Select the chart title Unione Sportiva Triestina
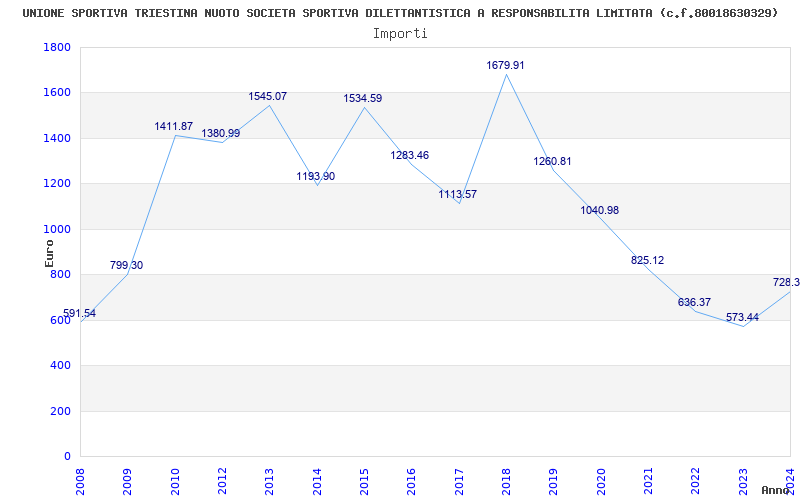Image resolution: width=800 pixels, height=500 pixels. [401, 13]
